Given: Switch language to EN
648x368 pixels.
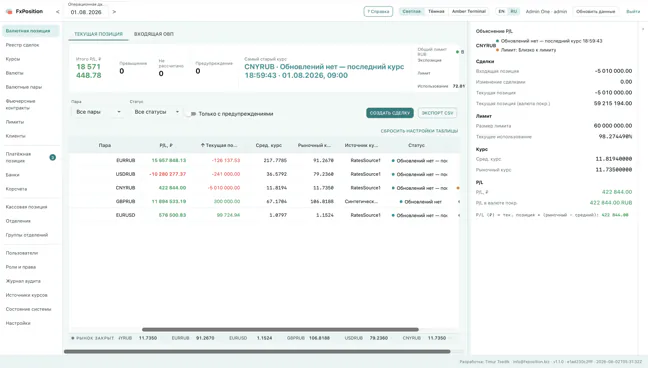Looking at the screenshot, I should [501, 12].
